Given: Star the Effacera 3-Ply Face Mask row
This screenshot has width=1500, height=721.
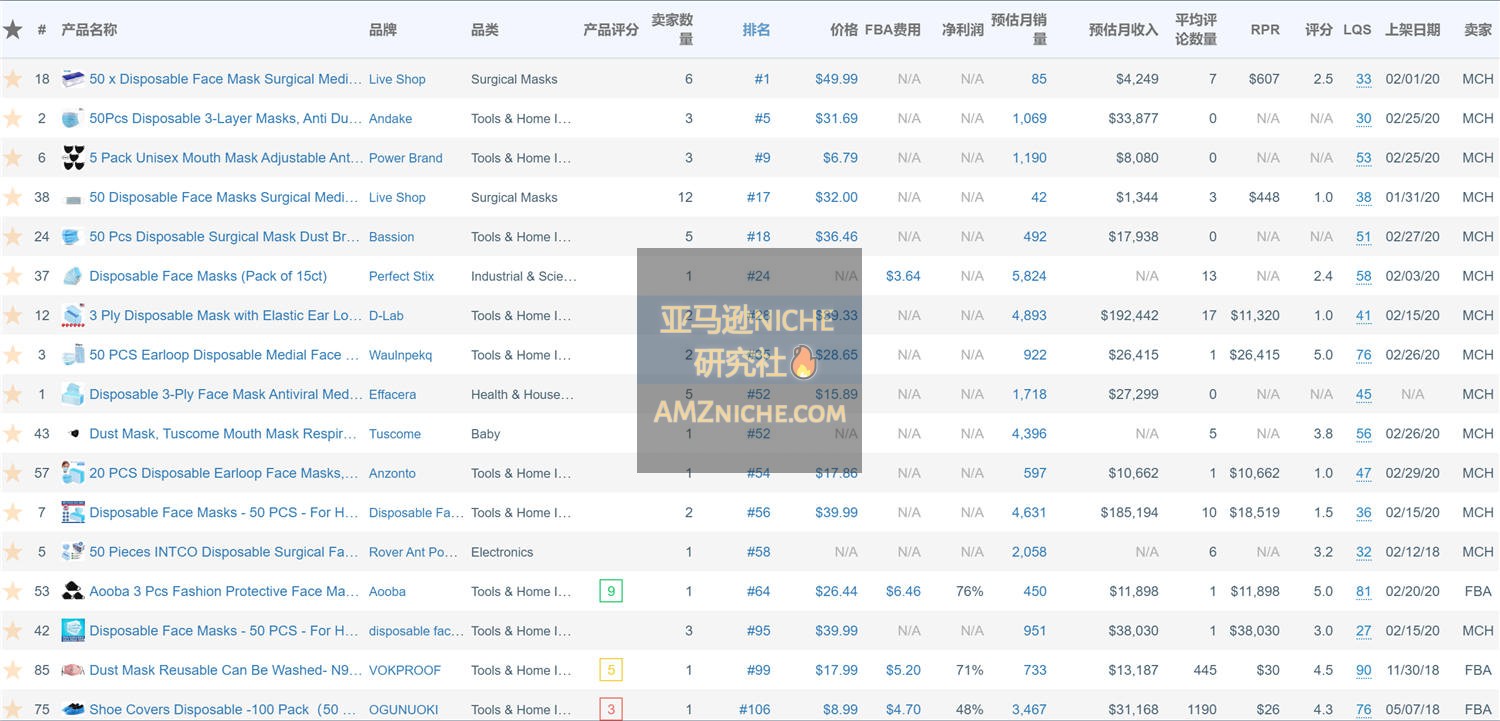Looking at the screenshot, I should (x=12, y=394).
